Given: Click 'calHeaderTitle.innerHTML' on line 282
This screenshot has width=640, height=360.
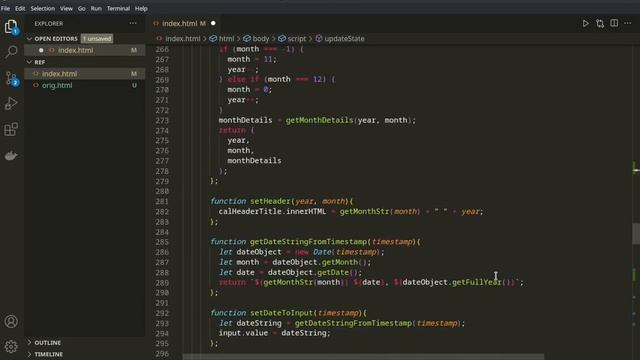Looking at the screenshot, I should click(272, 211).
